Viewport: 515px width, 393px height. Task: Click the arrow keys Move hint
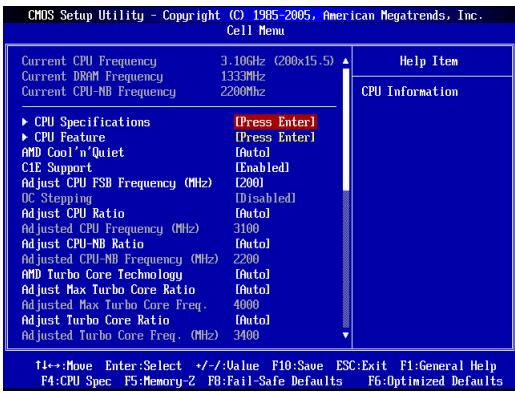click(x=64, y=366)
